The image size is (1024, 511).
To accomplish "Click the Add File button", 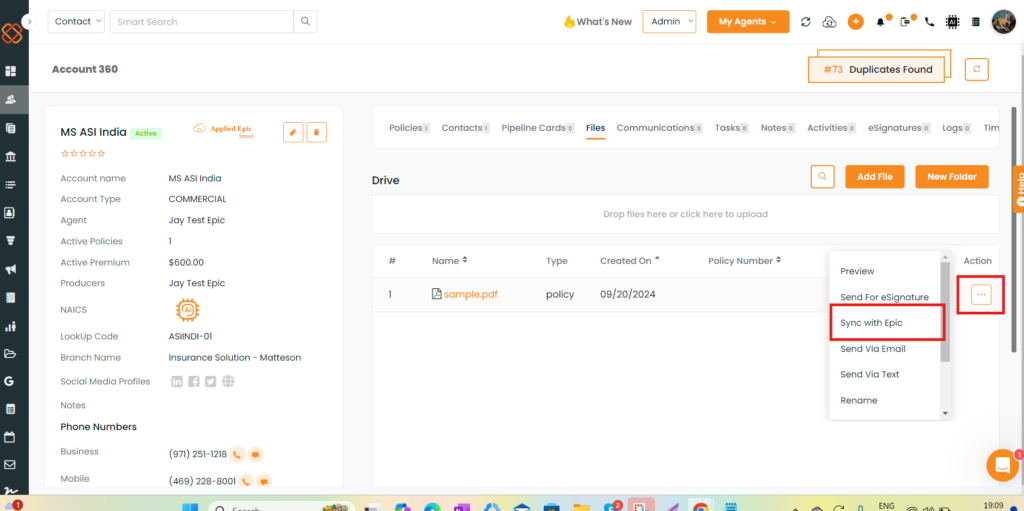I will coord(874,176).
